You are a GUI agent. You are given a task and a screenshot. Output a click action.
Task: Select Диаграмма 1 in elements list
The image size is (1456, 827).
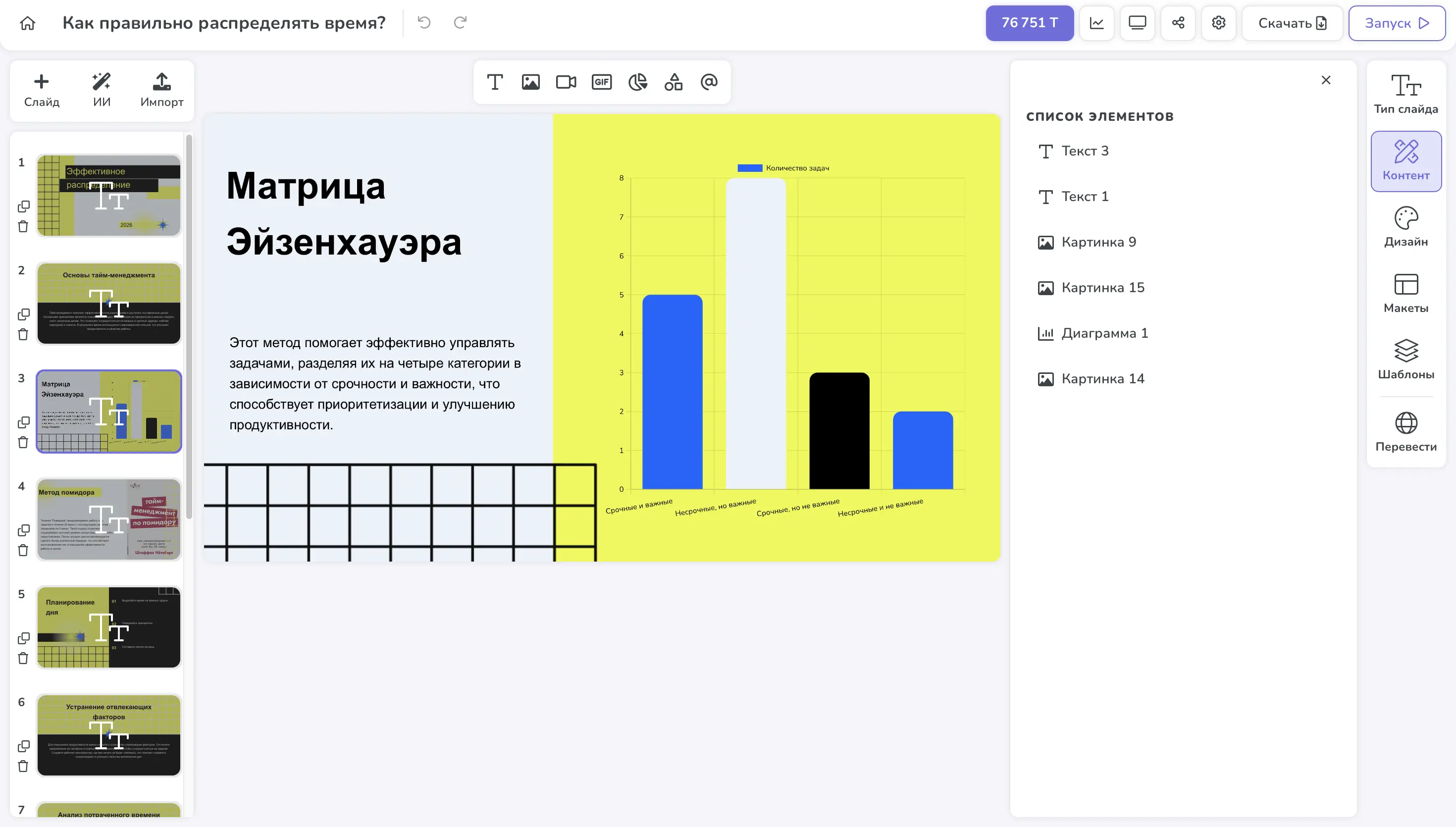1104,333
